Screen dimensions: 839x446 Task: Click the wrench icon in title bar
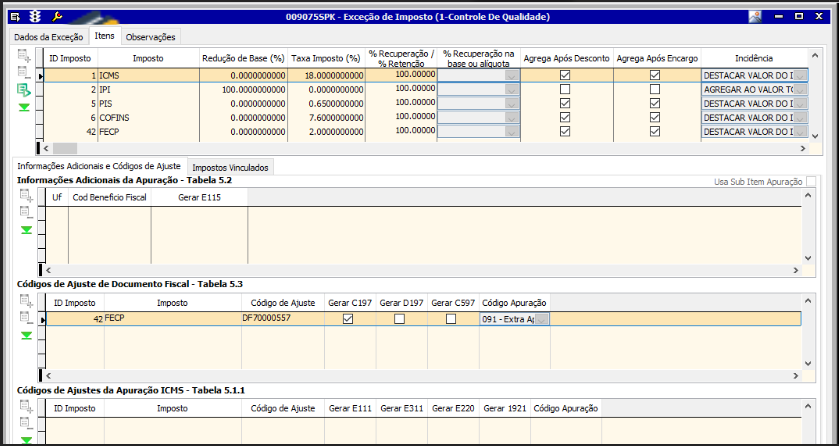tap(57, 17)
